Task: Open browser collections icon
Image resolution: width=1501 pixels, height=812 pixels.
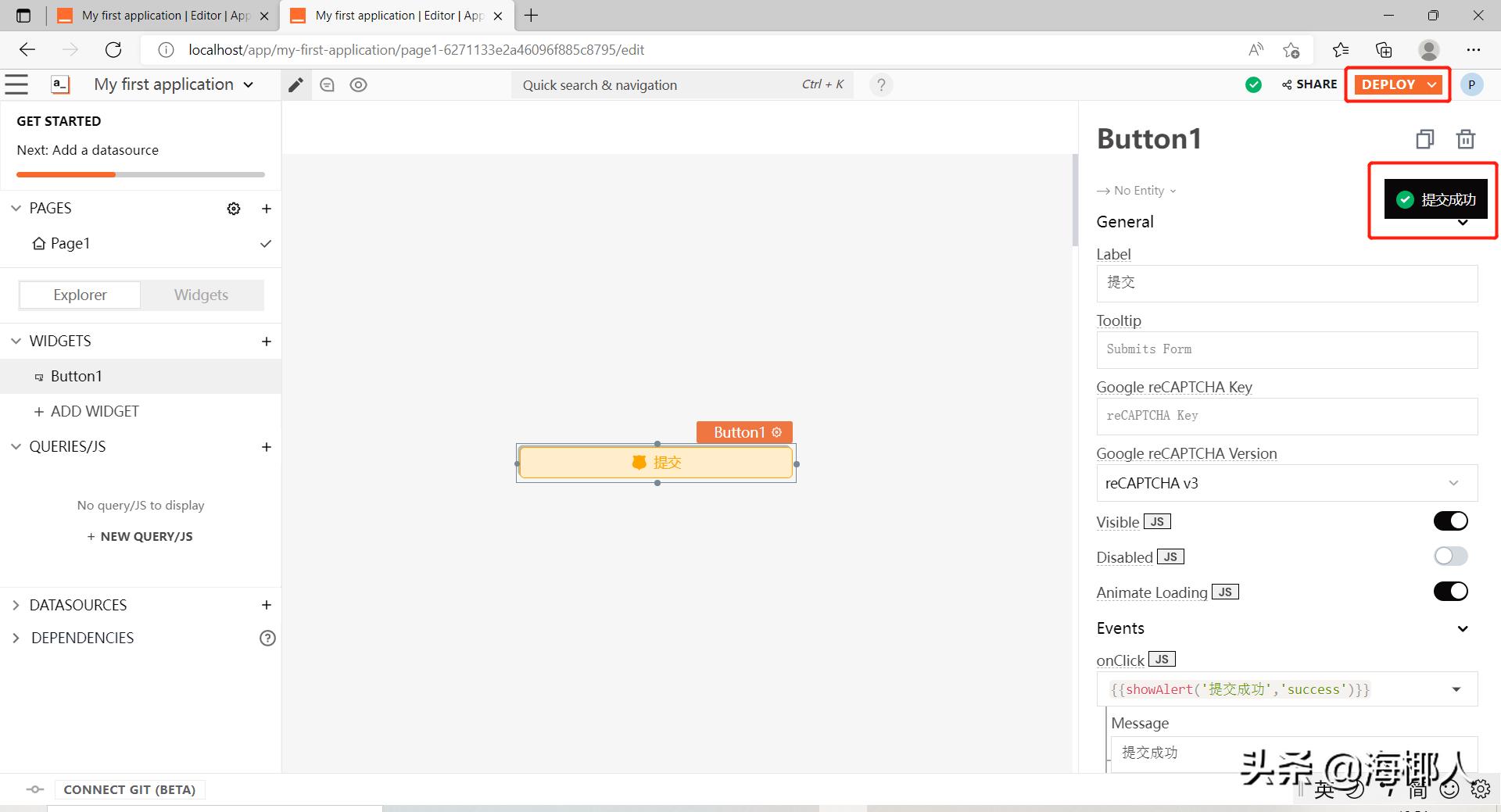Action: tap(1384, 50)
